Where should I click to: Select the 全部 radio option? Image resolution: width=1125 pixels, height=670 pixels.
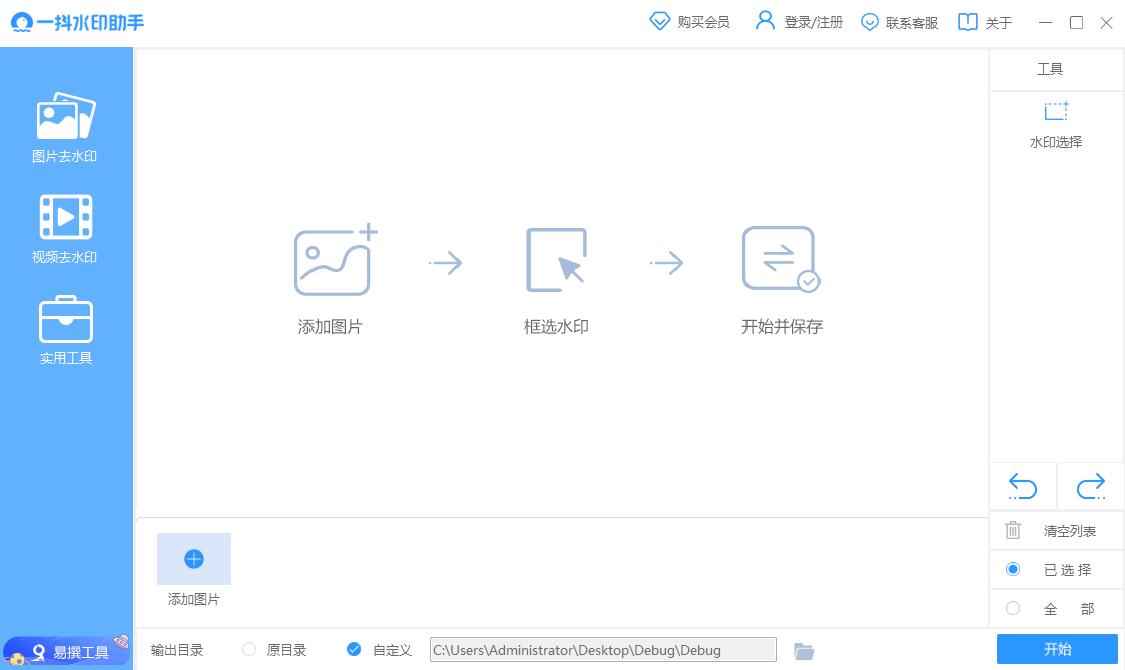pos(1012,608)
